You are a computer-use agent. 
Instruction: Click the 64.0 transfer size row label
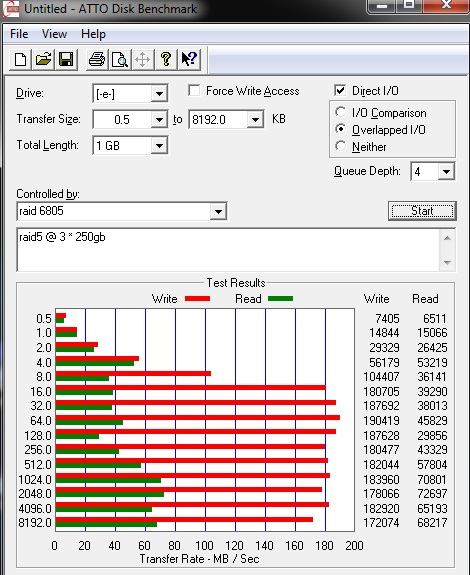click(x=41, y=421)
